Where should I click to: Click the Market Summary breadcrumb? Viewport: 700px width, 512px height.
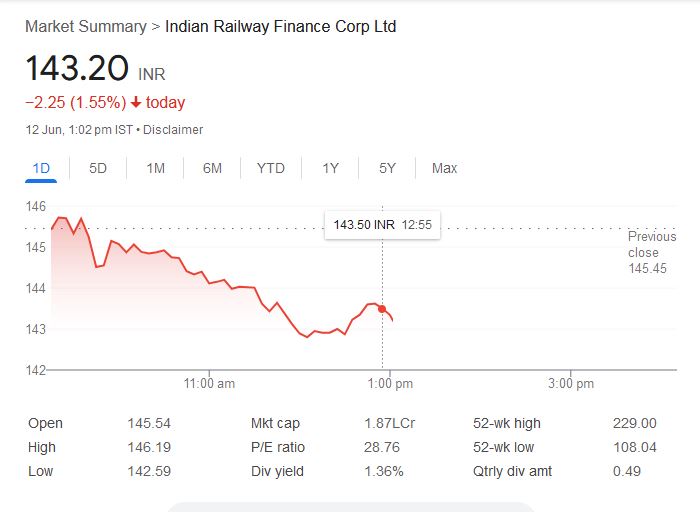coord(85,26)
